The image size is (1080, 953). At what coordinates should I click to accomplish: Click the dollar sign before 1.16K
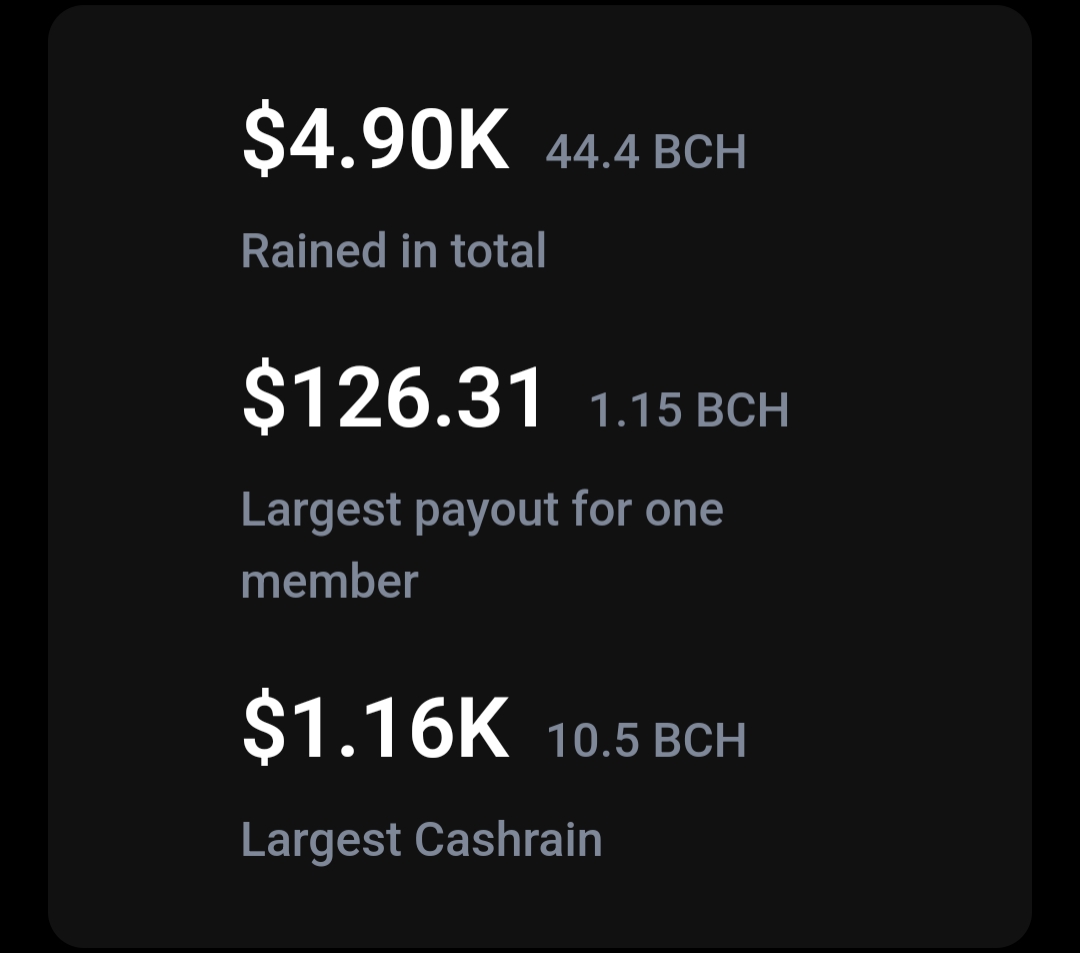point(264,728)
